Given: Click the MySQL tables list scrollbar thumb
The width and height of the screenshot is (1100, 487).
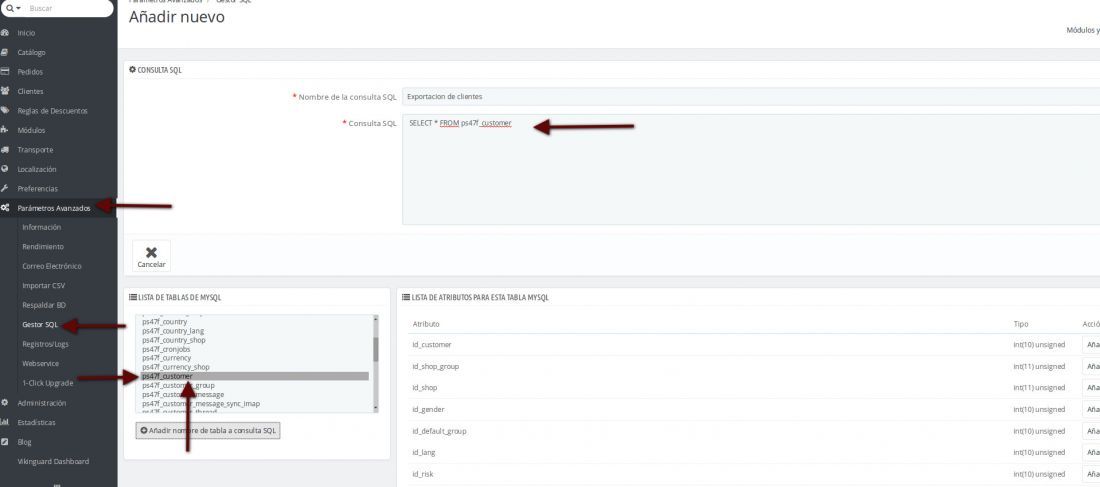Looking at the screenshot, I should 375,349.
